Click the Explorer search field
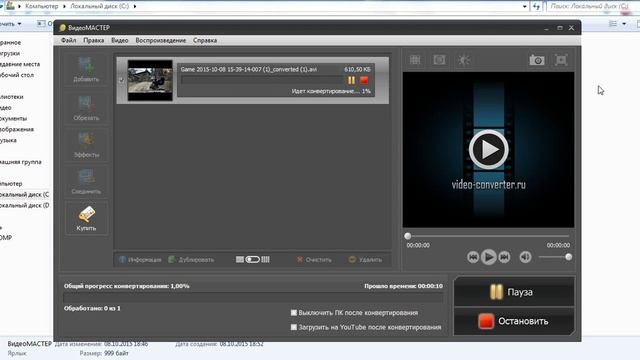Screen dimensions: 640x360 [x=593, y=6]
